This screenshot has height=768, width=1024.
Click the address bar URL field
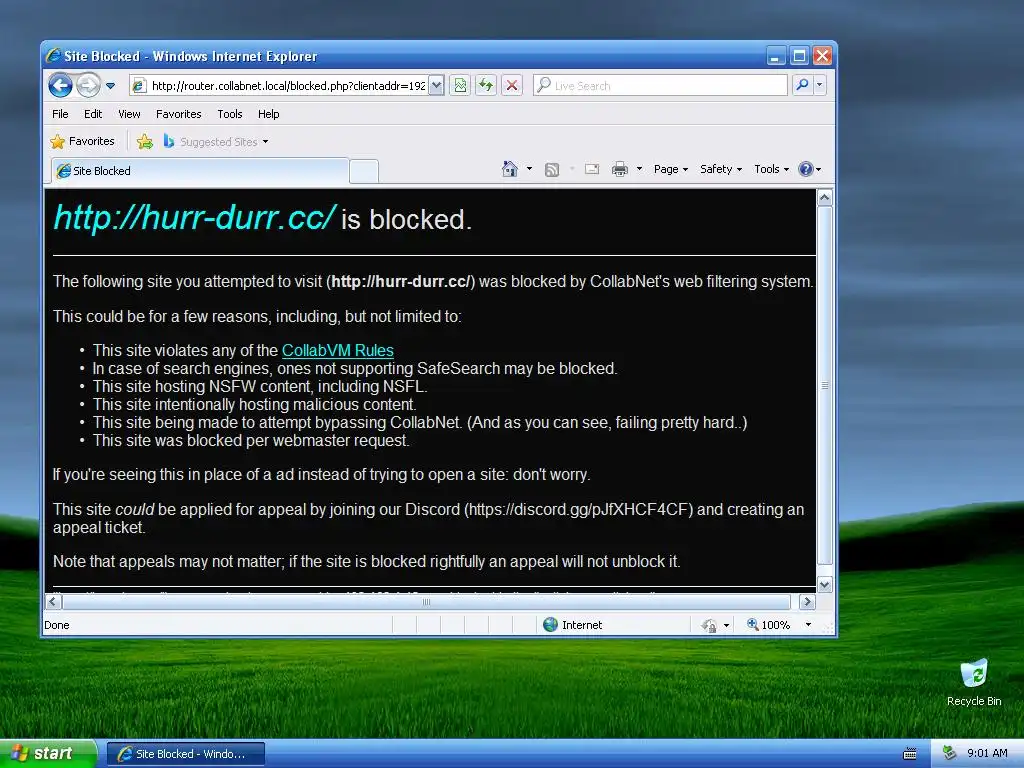click(x=279, y=86)
